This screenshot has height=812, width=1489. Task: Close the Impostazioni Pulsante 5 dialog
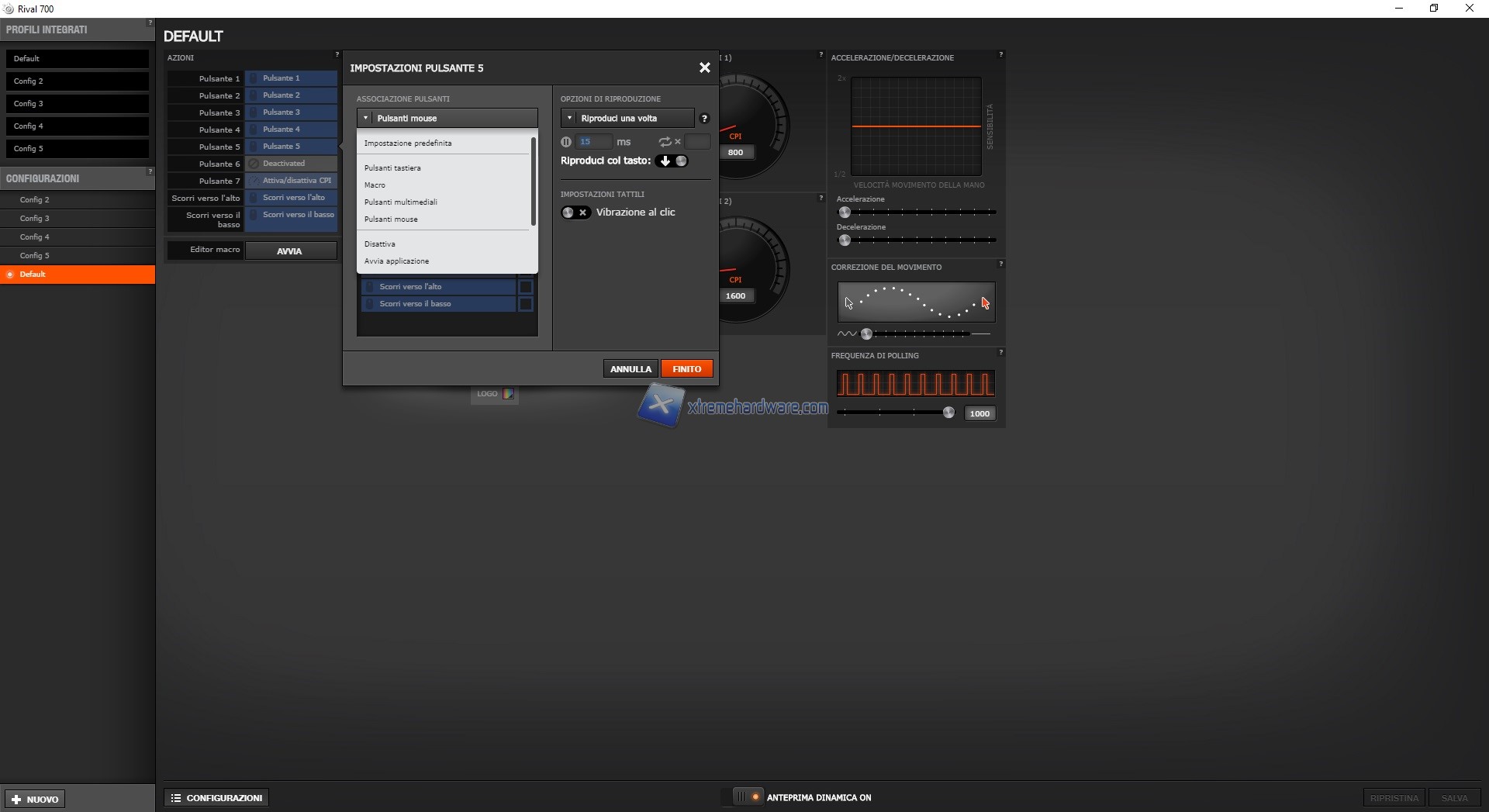pos(704,67)
